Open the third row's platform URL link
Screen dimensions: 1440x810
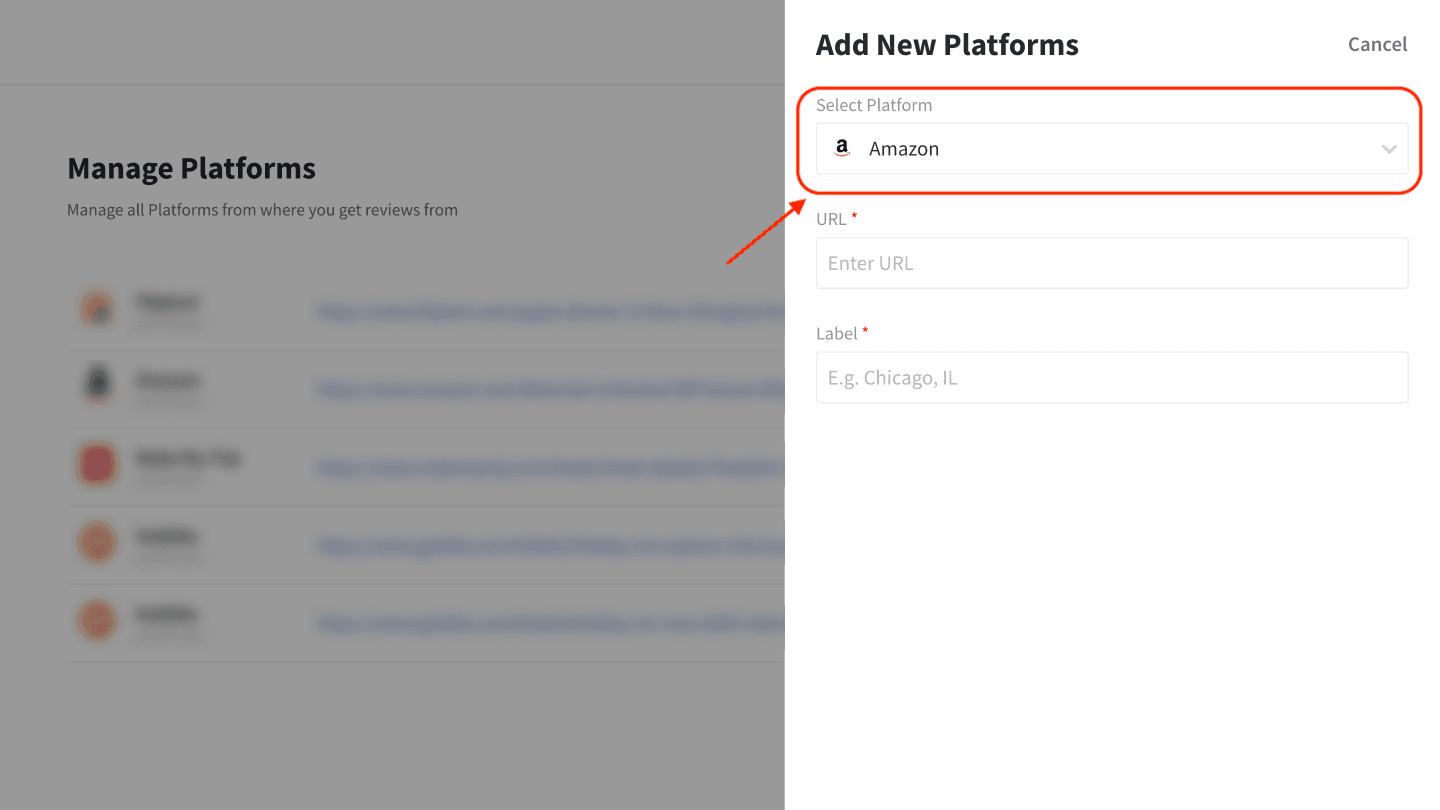(550, 467)
